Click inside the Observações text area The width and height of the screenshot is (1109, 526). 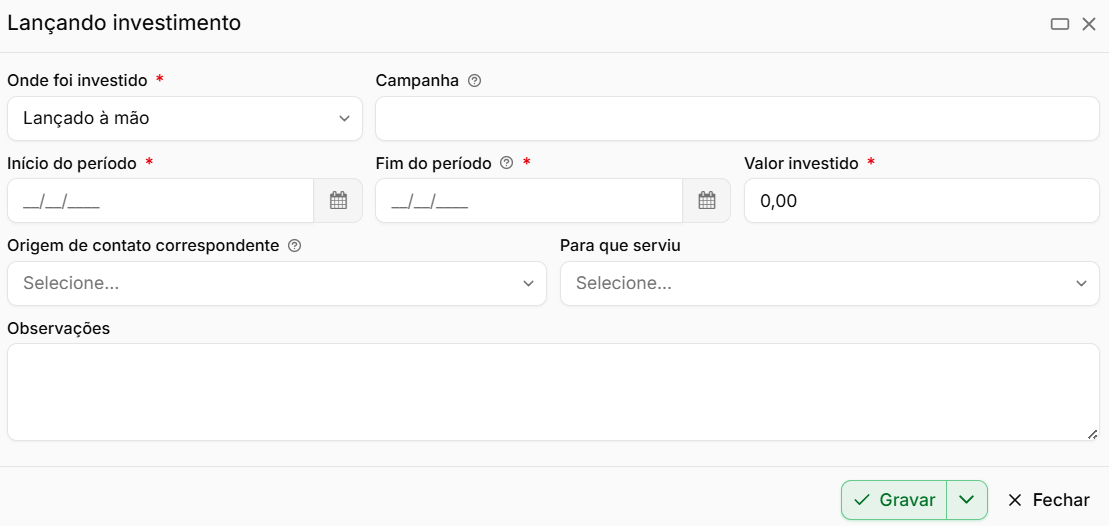pos(553,392)
